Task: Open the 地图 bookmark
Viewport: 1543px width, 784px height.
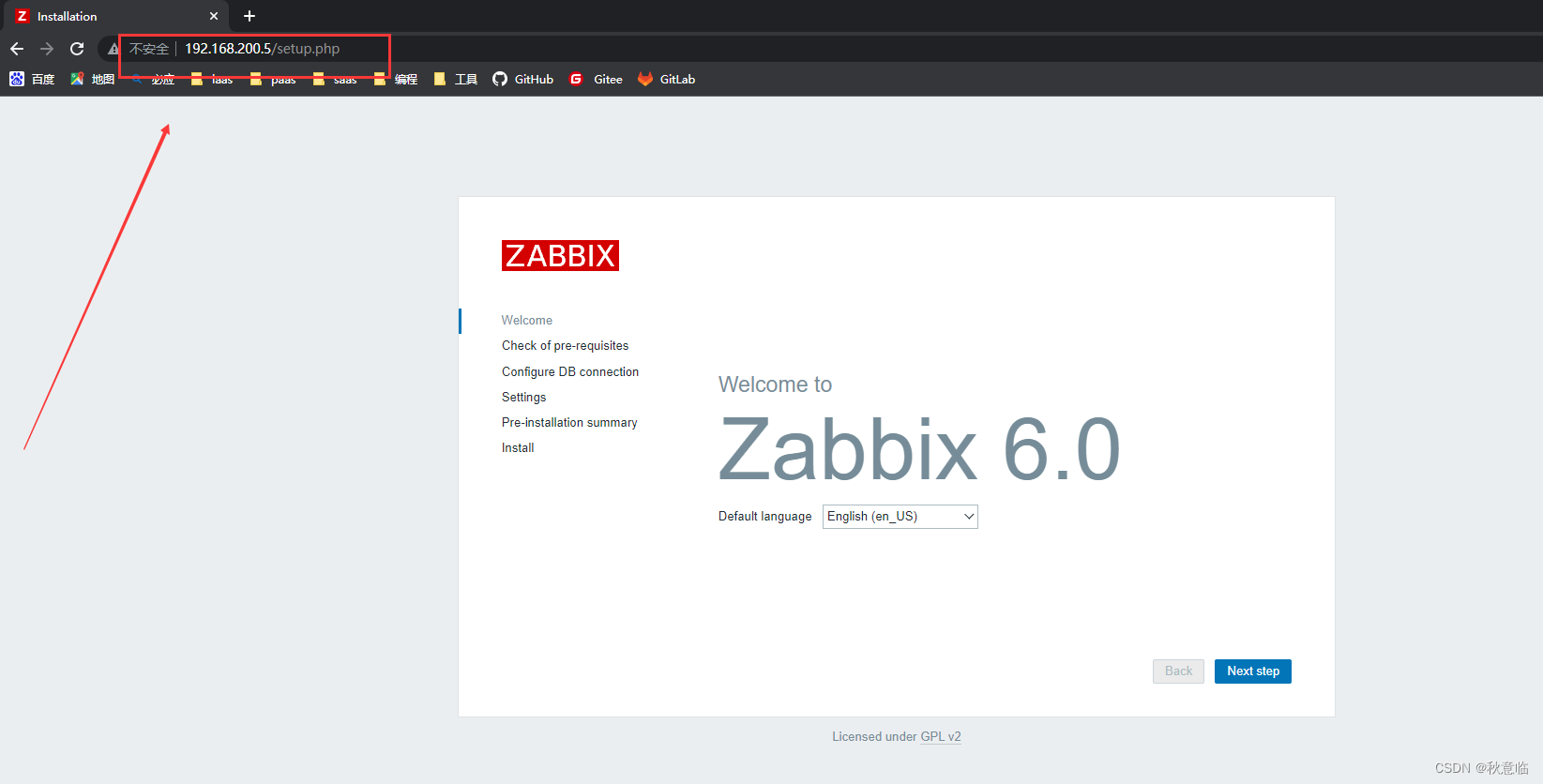Action: [x=92, y=79]
